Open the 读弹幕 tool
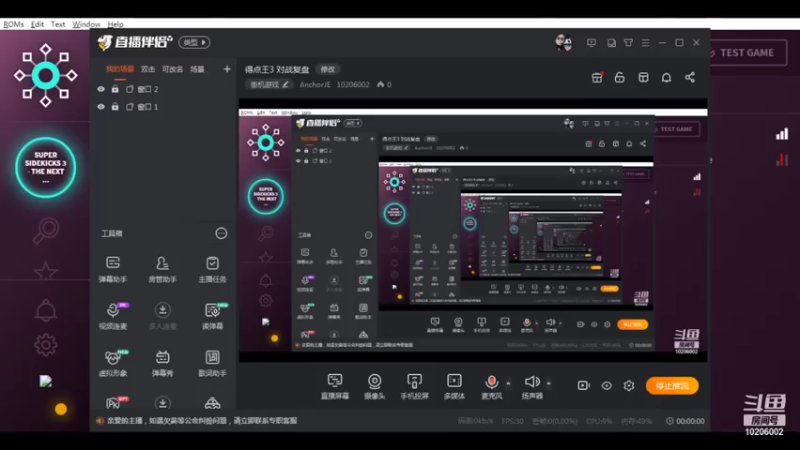Image resolution: width=800 pixels, height=450 pixels. click(x=212, y=316)
